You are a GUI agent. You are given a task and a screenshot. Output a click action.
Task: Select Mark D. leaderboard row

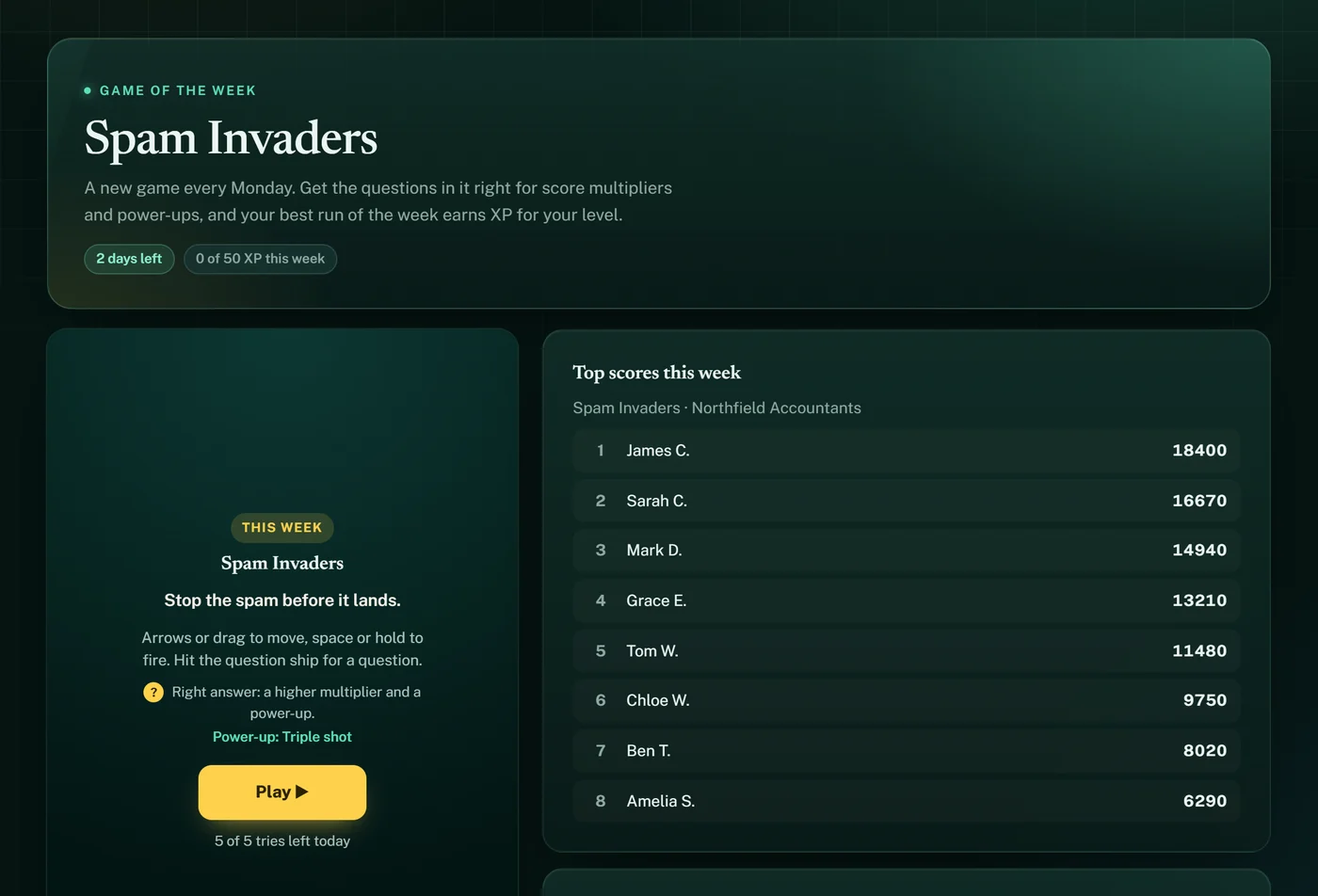[907, 551]
